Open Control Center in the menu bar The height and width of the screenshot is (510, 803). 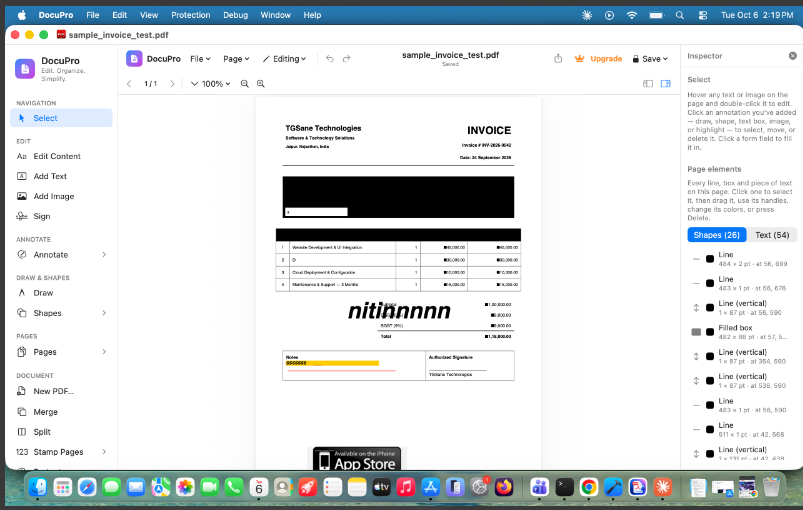click(703, 15)
